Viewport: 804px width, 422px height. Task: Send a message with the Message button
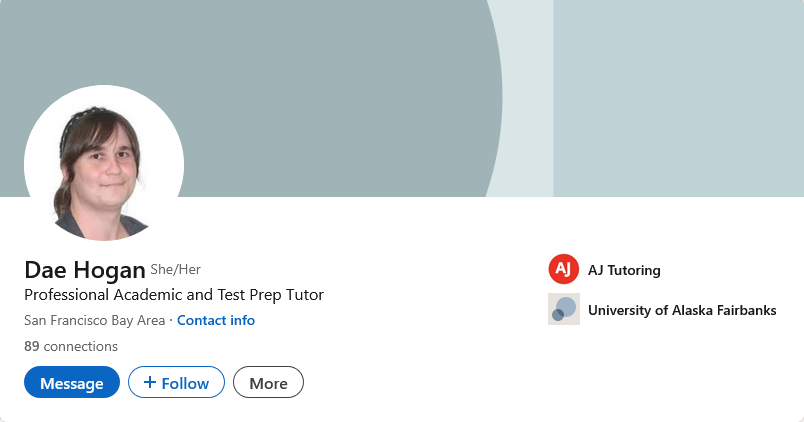tap(72, 383)
